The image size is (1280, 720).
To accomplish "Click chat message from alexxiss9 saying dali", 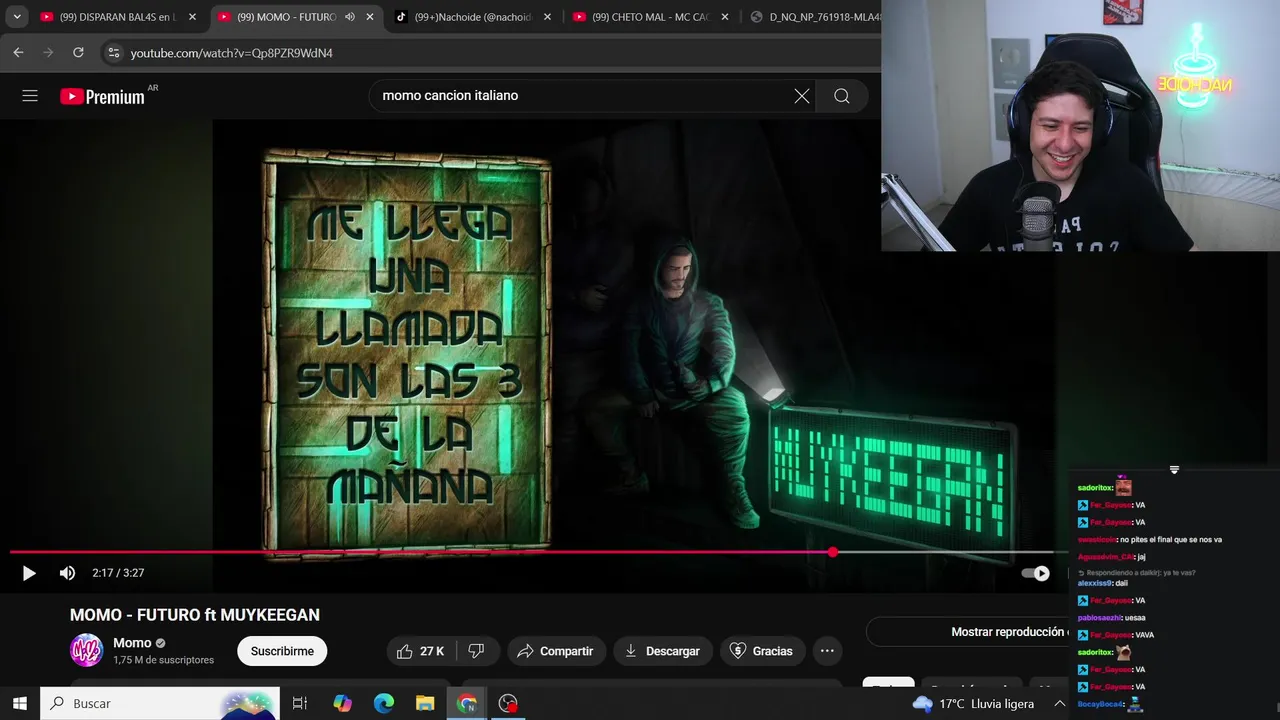I will click(1103, 583).
